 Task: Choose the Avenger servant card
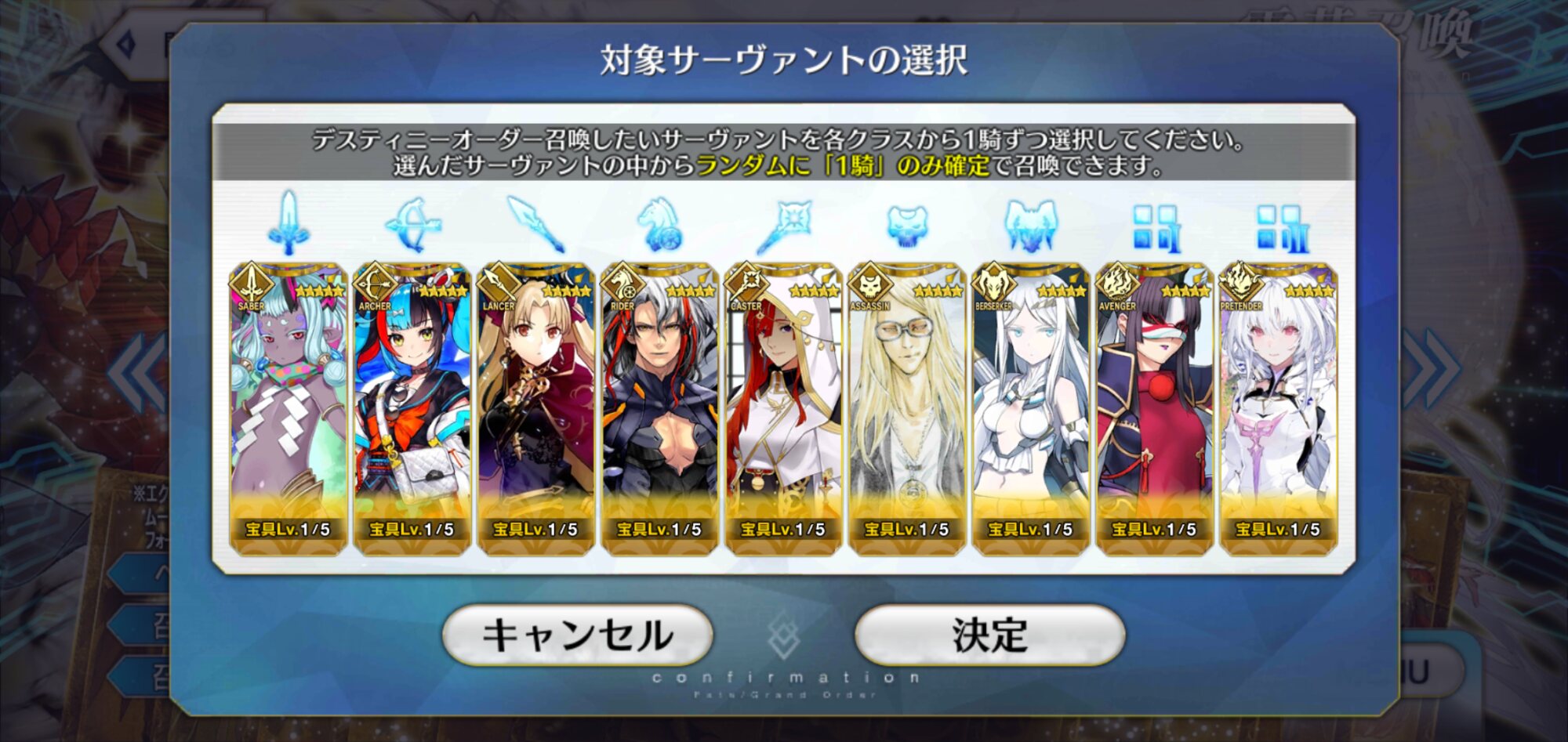pyautogui.click(x=1154, y=409)
